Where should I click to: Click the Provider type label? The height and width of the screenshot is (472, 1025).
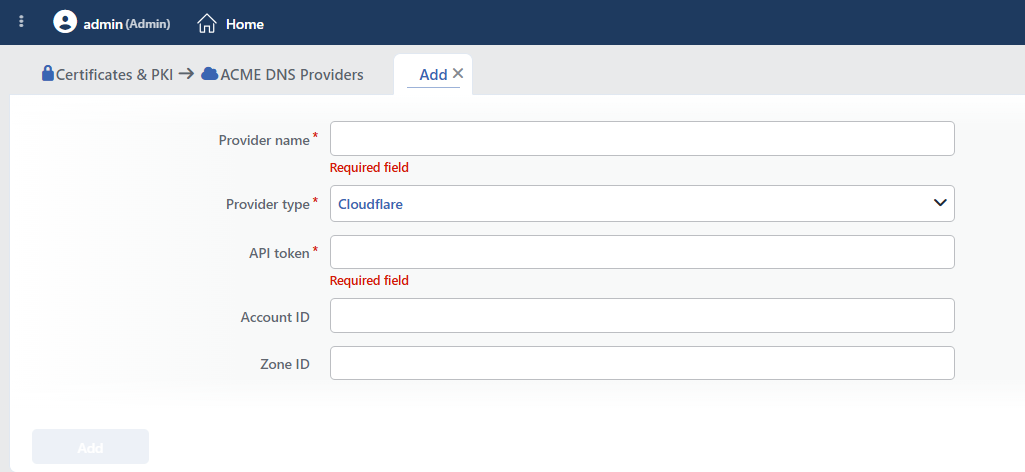click(x=268, y=204)
